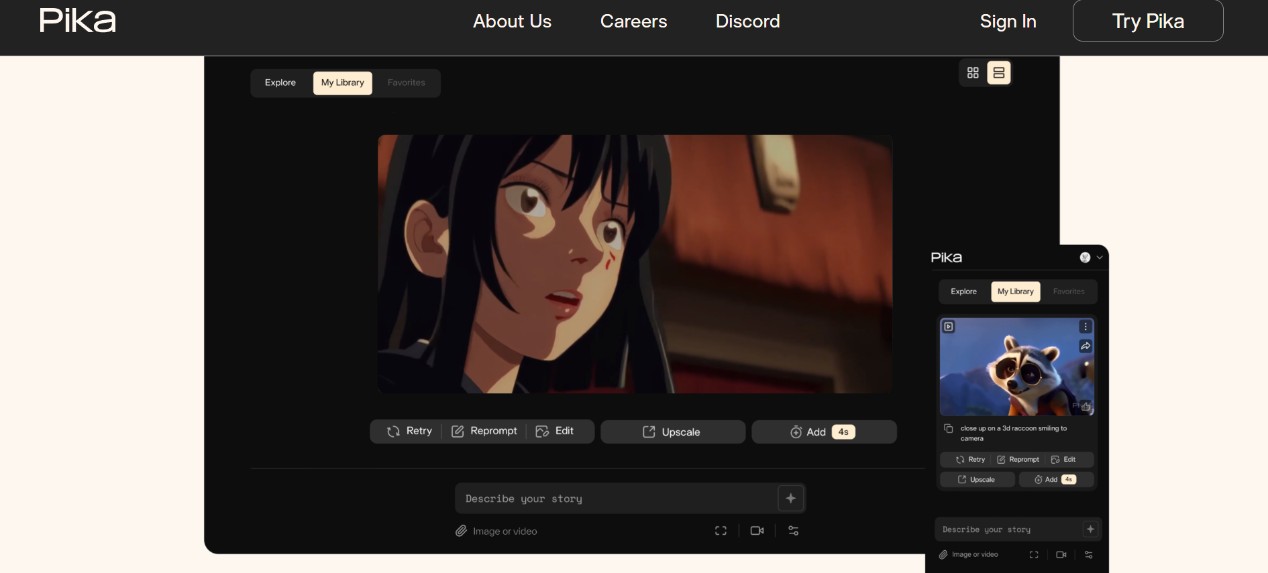Open the Careers page from top navigation
Screen dimensions: 1268x573
click(633, 21)
